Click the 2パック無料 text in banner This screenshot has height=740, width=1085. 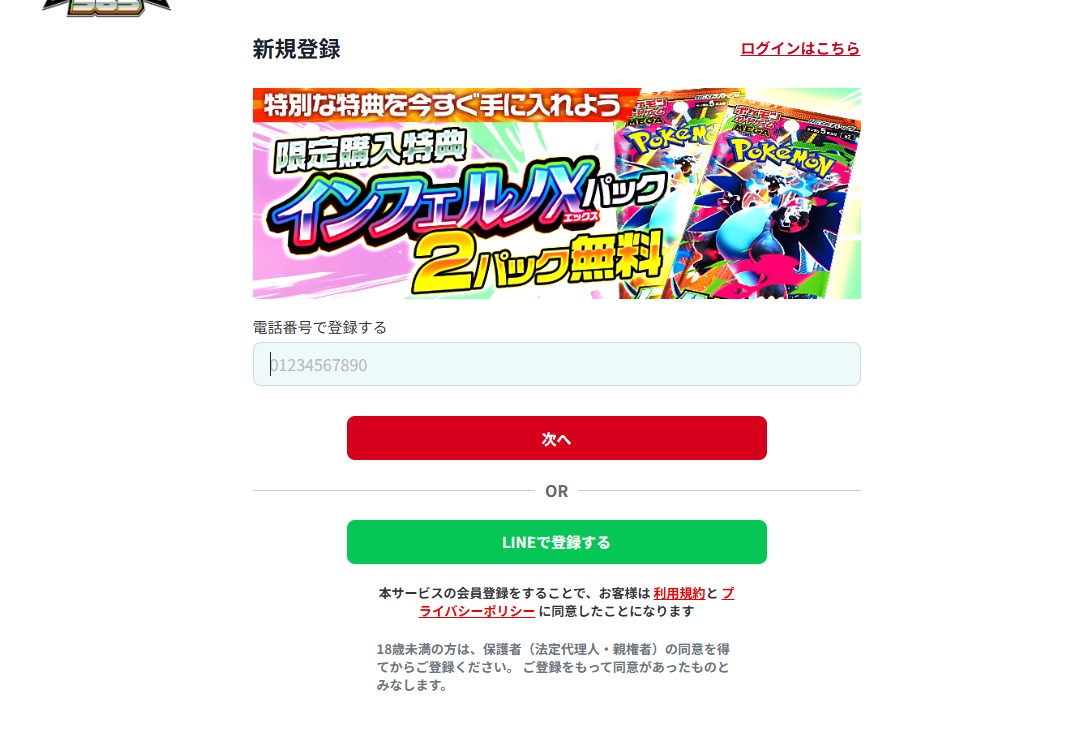pyautogui.click(x=538, y=264)
